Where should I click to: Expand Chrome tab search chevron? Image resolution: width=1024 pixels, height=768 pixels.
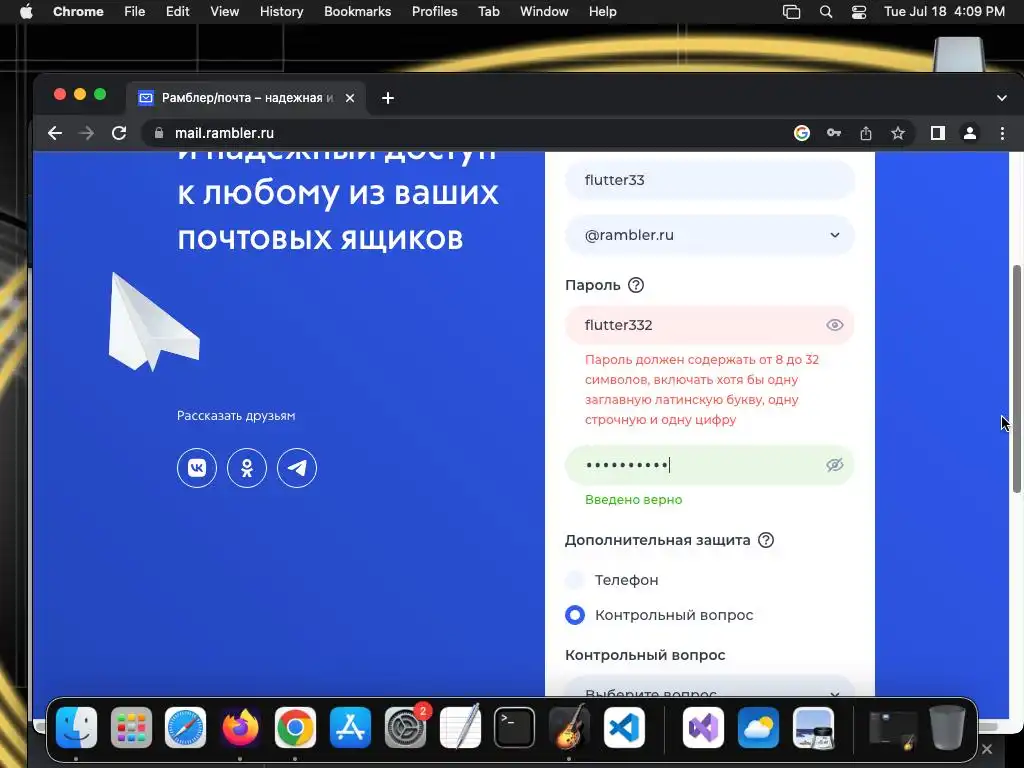1002,98
